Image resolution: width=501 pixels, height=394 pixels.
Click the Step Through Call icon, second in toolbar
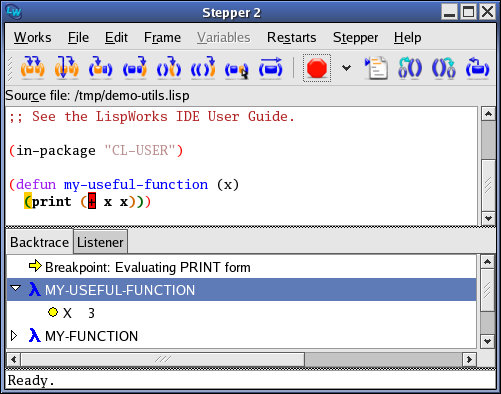coord(66,68)
